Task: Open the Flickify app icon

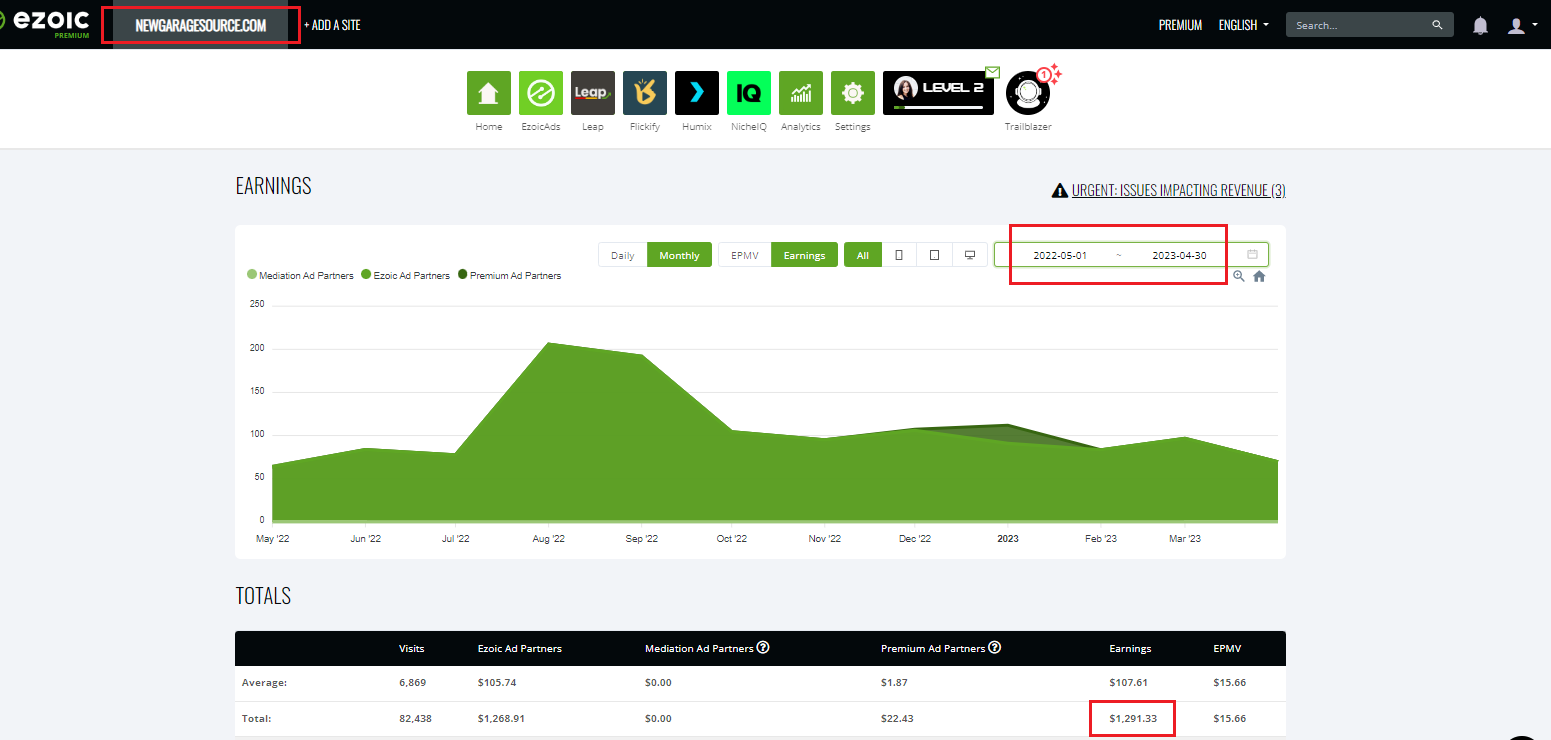Action: click(645, 93)
